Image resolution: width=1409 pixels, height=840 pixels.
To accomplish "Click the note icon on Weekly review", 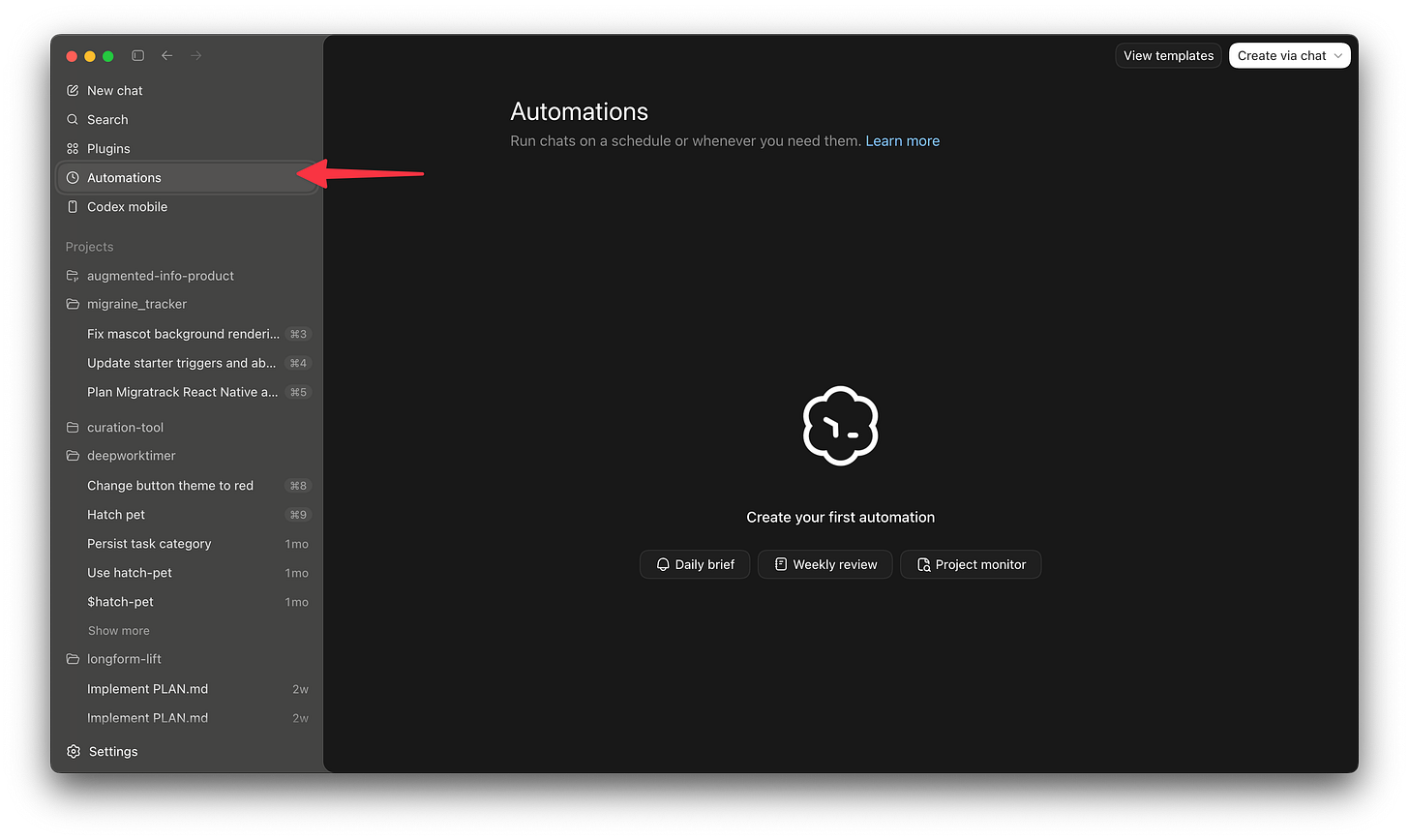I will point(781,565).
